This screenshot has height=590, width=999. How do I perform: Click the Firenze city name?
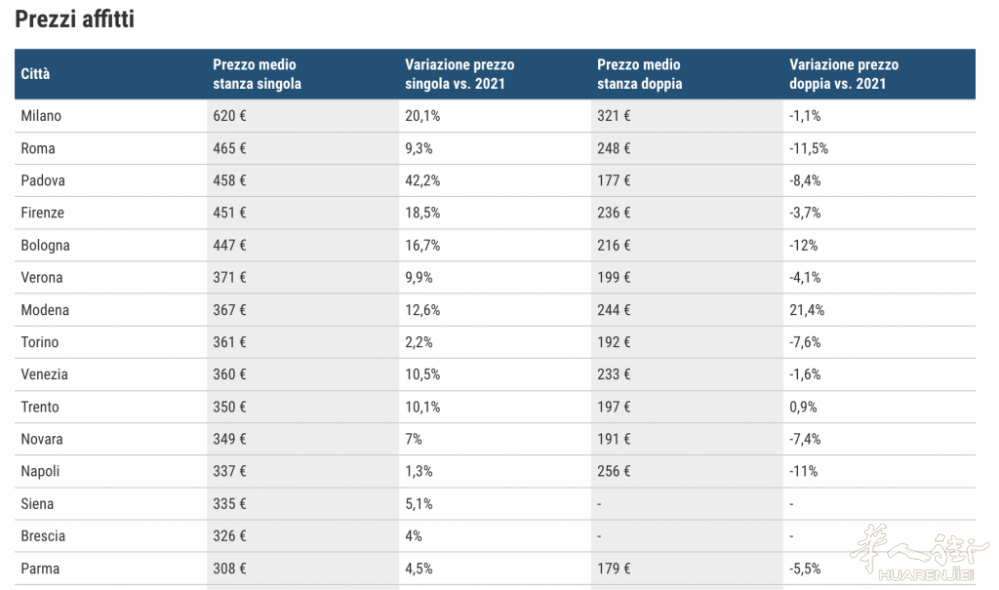[43, 213]
